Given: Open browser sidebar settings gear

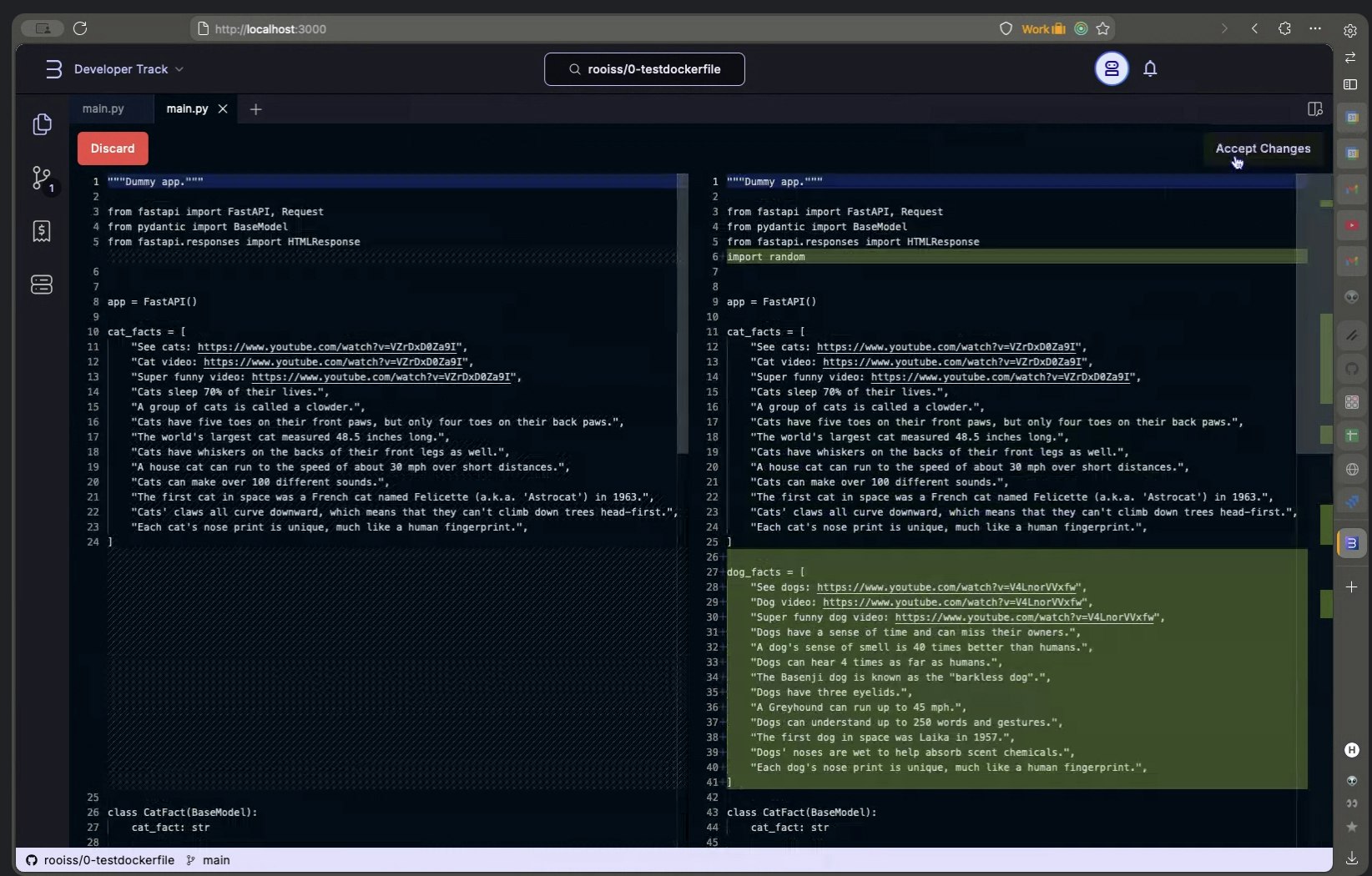Looking at the screenshot, I should [x=1350, y=31].
